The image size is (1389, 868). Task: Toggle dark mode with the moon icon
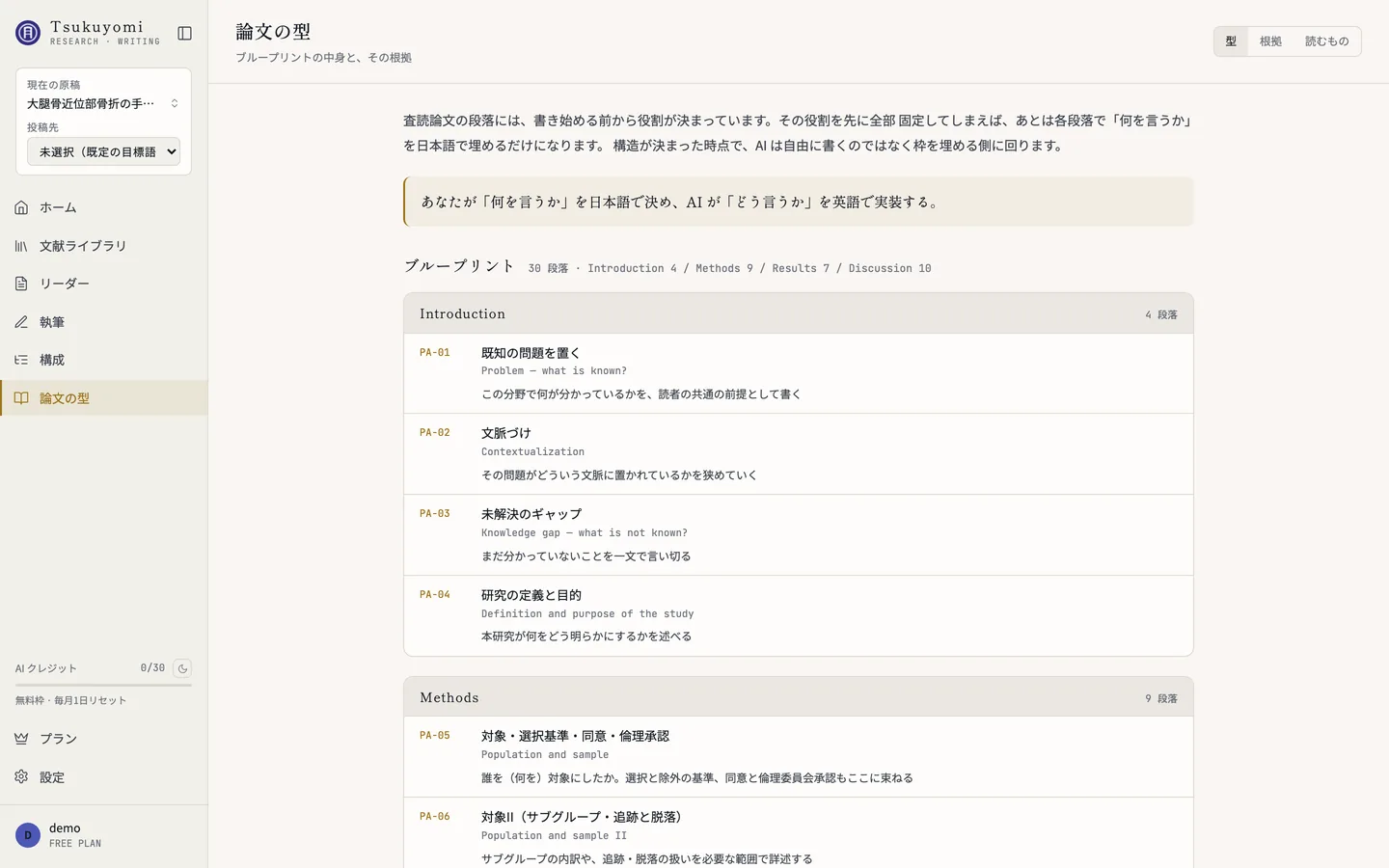182,668
